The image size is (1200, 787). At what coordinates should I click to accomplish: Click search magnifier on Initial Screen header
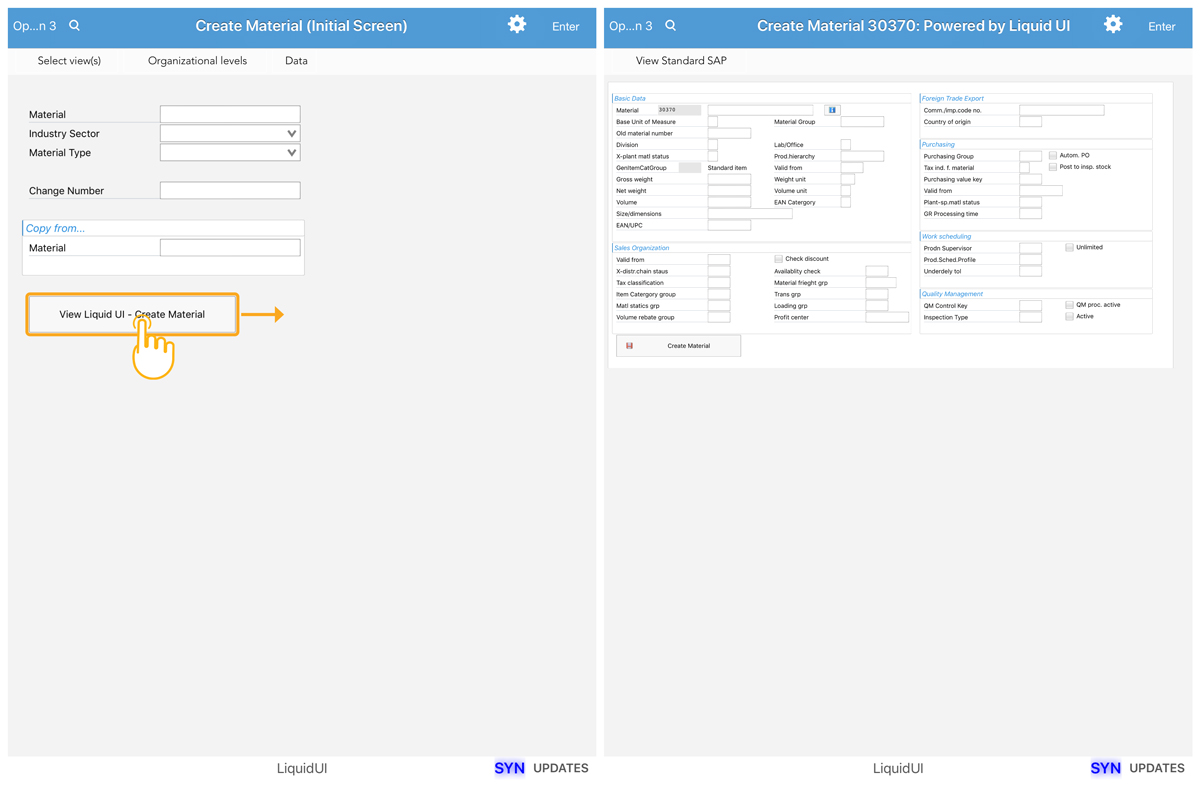point(75,26)
